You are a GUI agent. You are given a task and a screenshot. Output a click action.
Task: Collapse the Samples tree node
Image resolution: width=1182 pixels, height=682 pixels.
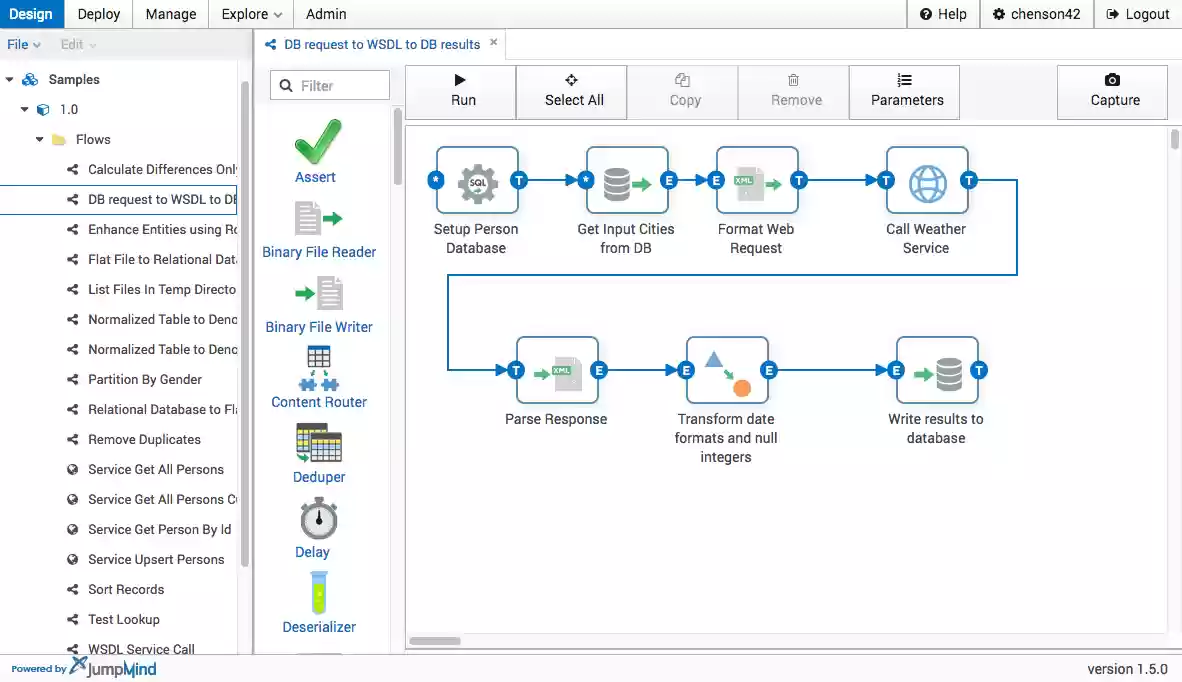10,79
